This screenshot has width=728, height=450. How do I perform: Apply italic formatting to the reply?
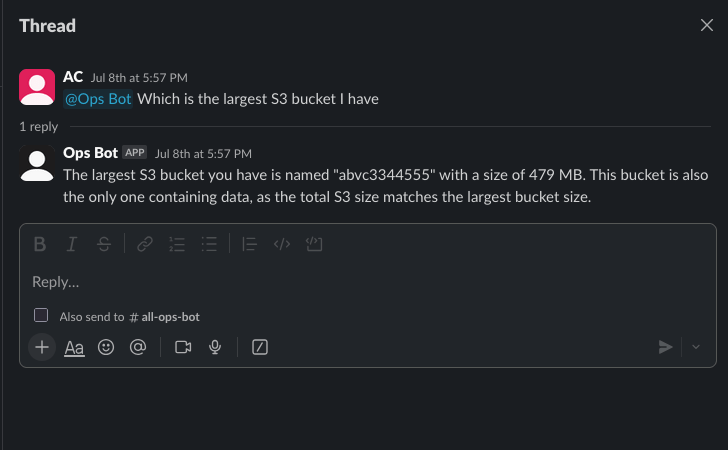[72, 244]
